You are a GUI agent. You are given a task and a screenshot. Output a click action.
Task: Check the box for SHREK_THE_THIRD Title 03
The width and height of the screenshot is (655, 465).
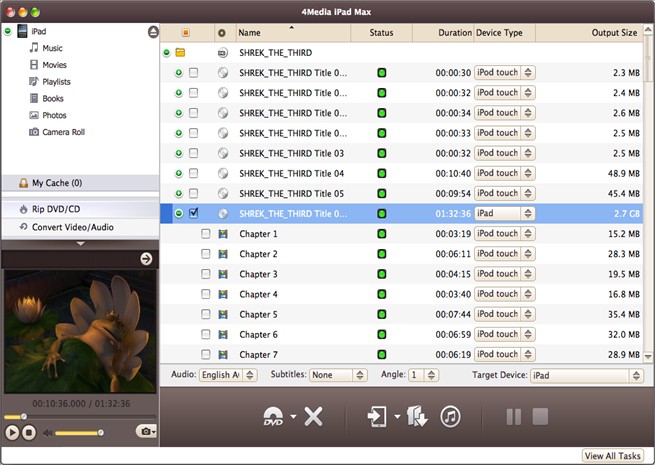[193, 153]
